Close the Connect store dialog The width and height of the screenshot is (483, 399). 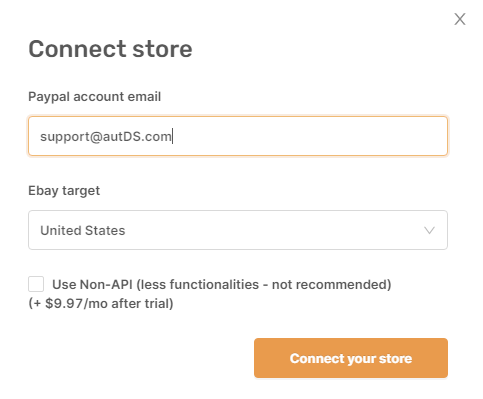460,19
